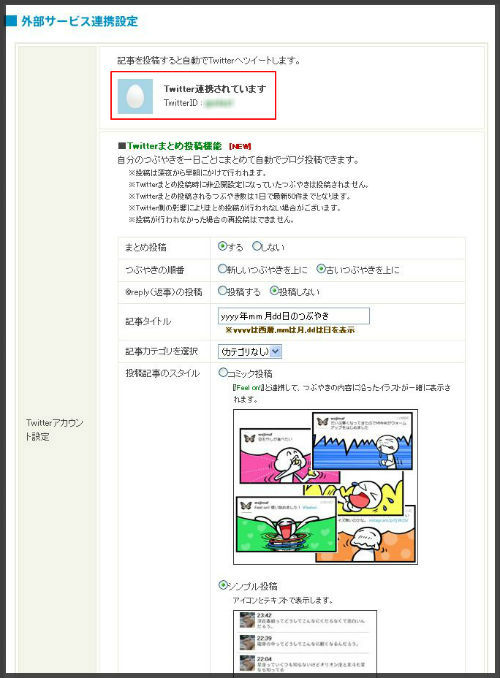Click the yyyy/mm/dd format hint text
Viewport: 500px width, 678px height.
click(x=290, y=330)
